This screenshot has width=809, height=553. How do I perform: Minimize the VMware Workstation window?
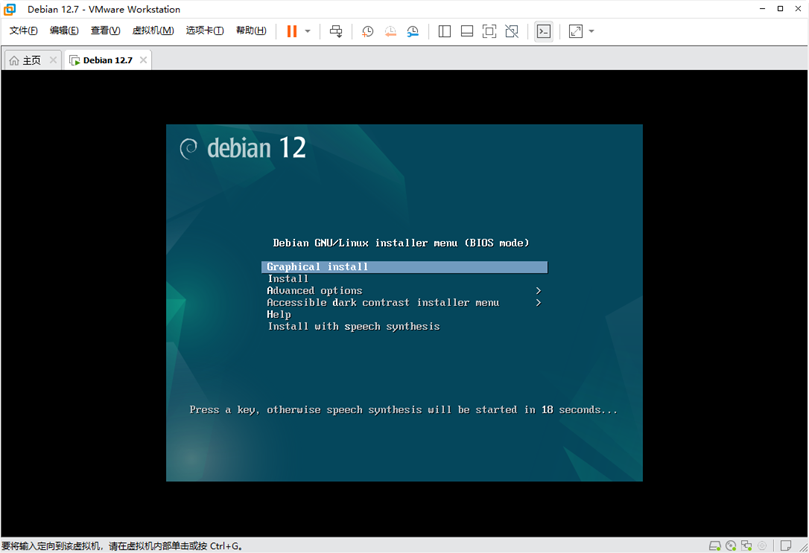click(763, 9)
